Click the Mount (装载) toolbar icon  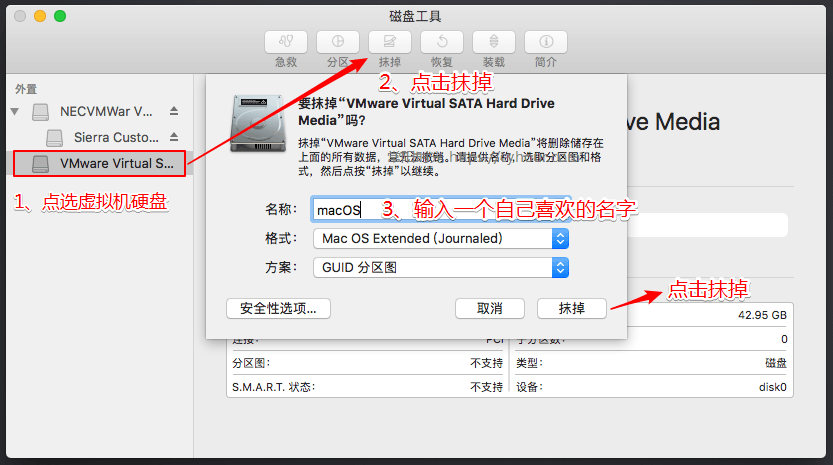pyautogui.click(x=494, y=42)
